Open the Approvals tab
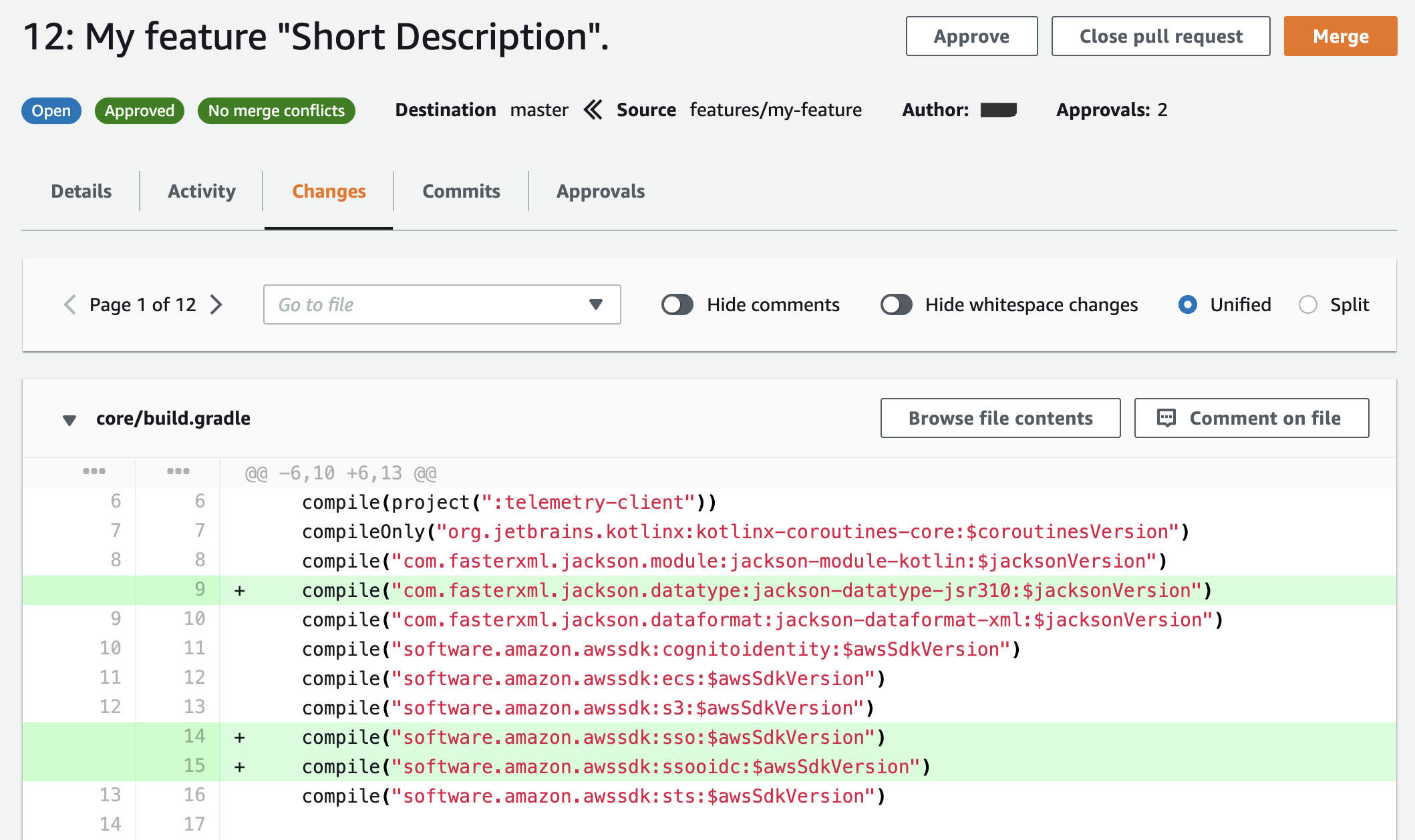The width and height of the screenshot is (1415, 840). point(600,192)
